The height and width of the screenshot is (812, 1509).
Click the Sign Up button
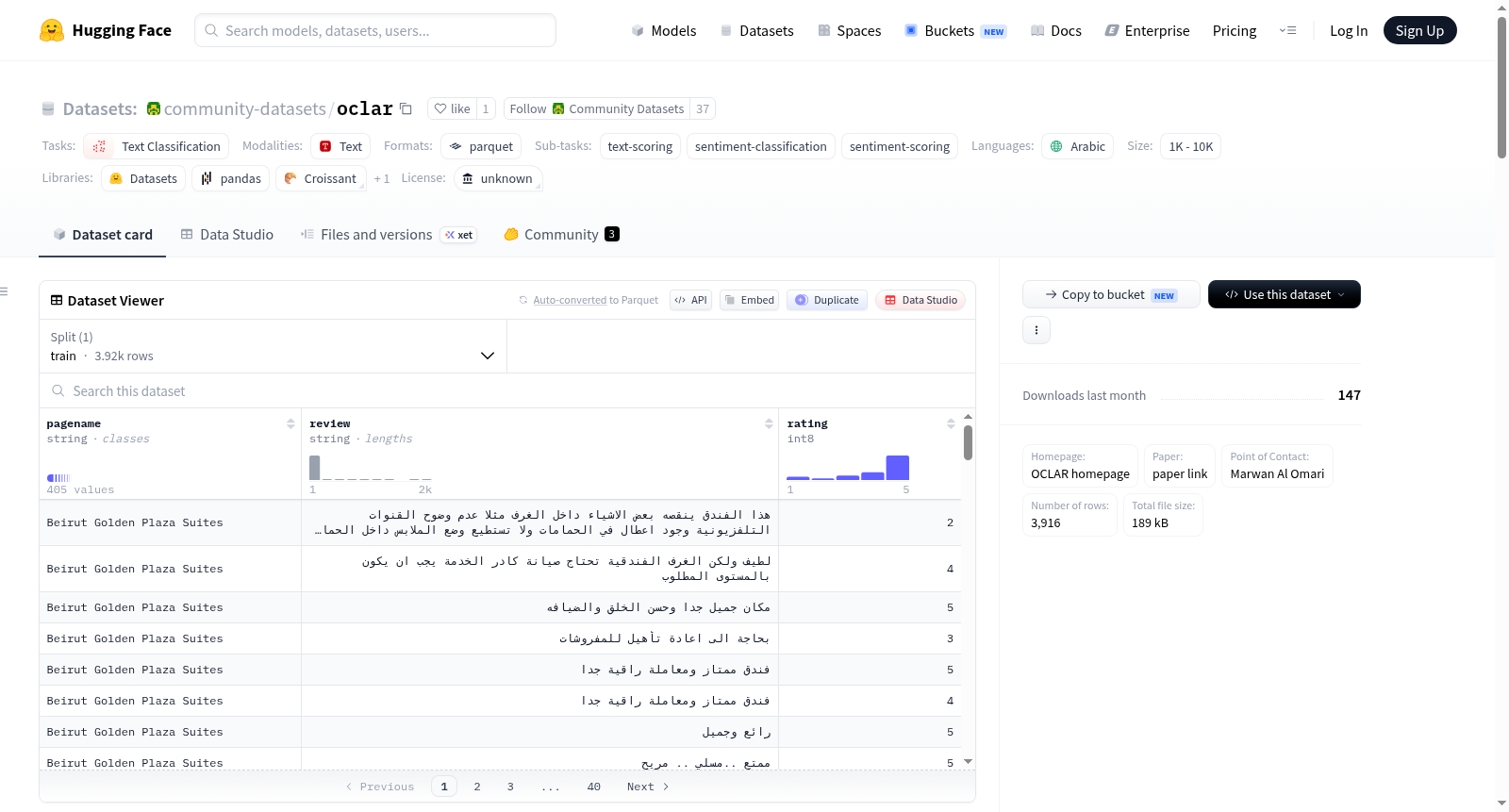point(1419,30)
